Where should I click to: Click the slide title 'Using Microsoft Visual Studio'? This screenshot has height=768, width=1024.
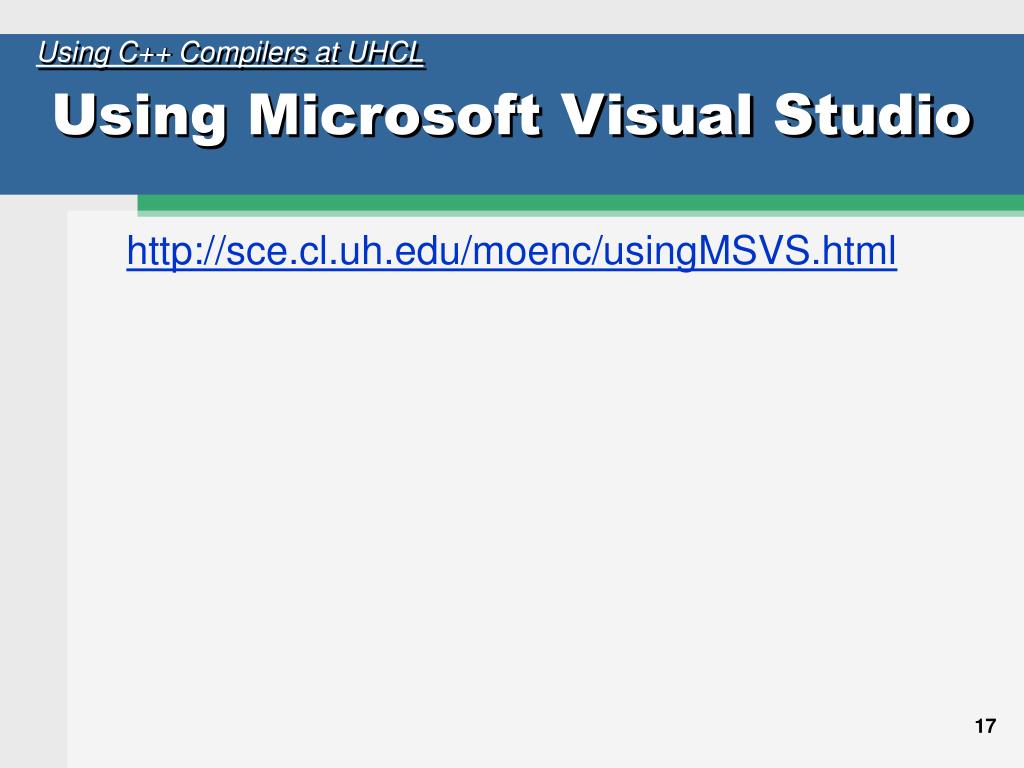tap(511, 117)
